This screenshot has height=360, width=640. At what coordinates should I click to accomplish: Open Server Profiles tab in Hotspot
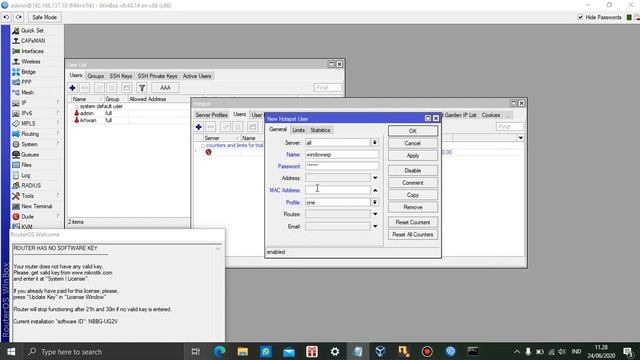[211, 115]
